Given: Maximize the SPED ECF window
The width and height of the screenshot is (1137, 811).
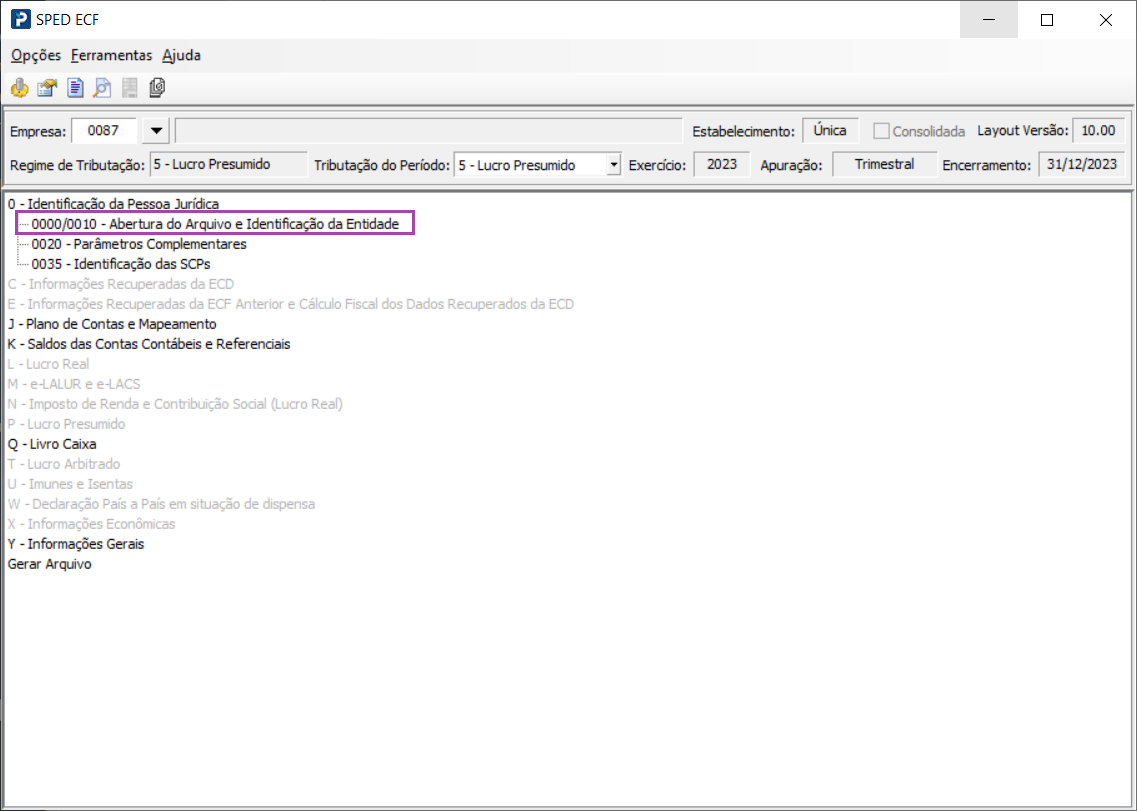Looking at the screenshot, I should [1047, 20].
